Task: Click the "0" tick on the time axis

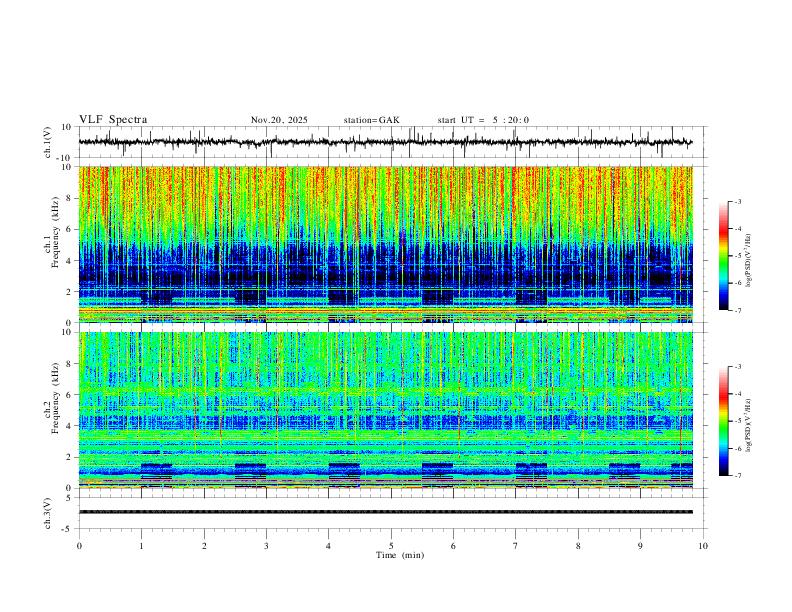Action: point(79,546)
